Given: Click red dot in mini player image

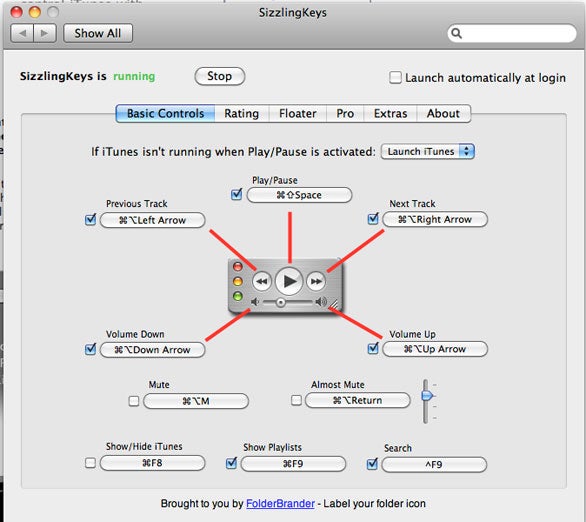Looking at the screenshot, I should pyautogui.click(x=238, y=266).
